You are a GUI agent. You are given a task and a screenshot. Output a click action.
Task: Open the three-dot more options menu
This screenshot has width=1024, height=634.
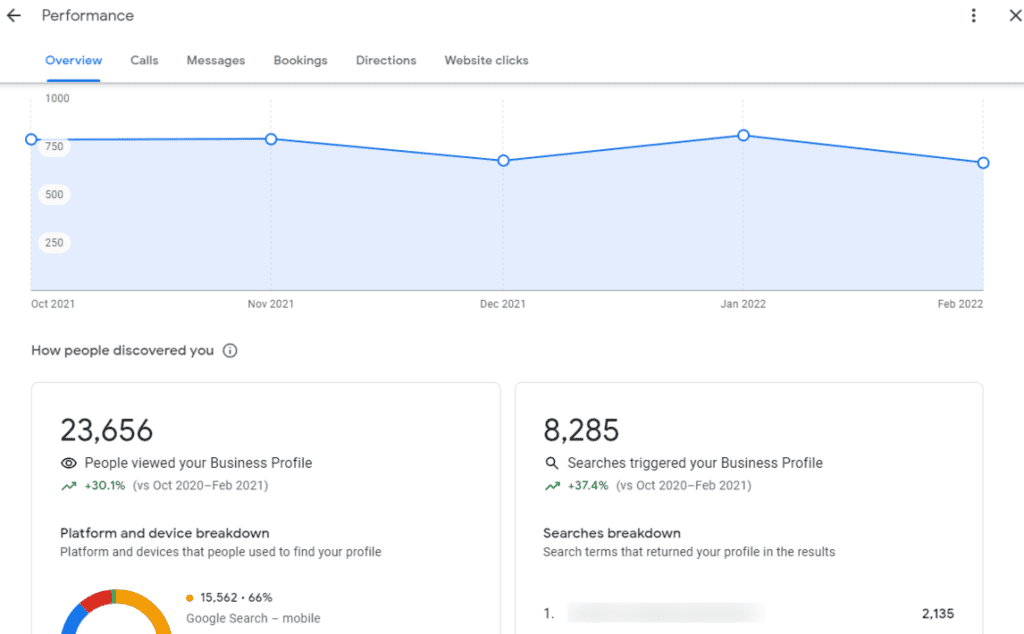pyautogui.click(x=973, y=16)
